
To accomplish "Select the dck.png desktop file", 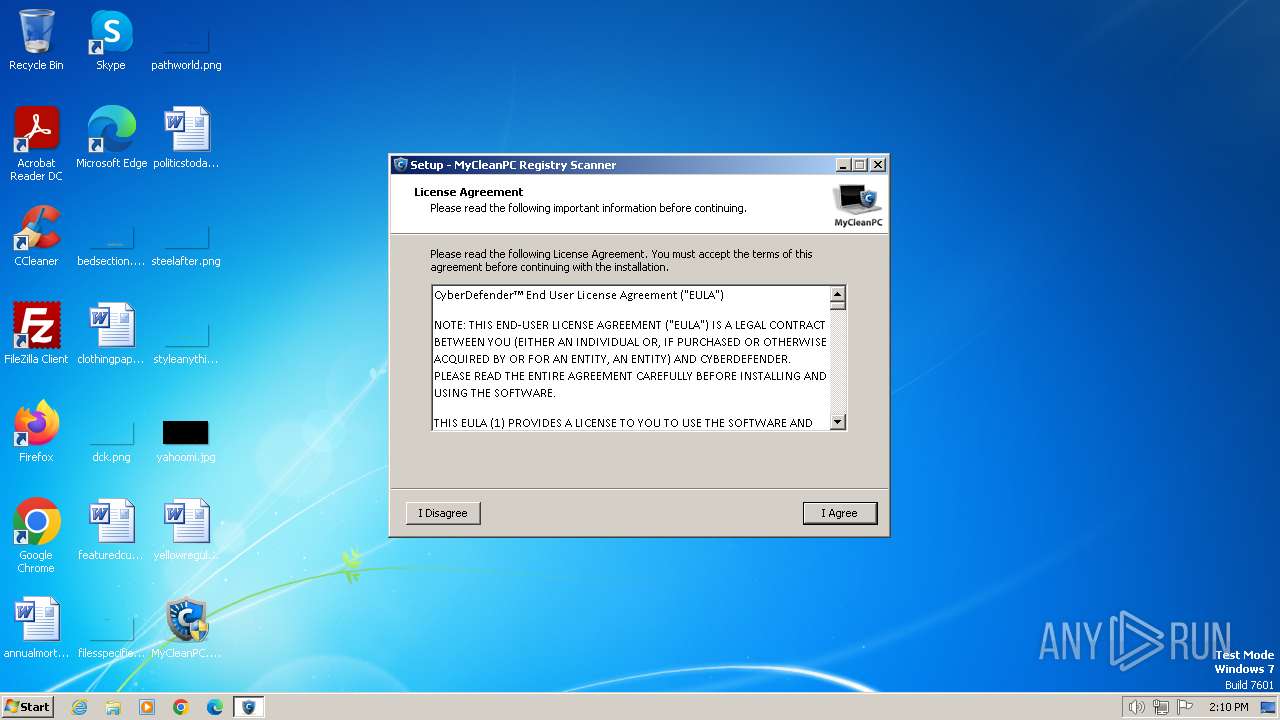I will pyautogui.click(x=111, y=439).
